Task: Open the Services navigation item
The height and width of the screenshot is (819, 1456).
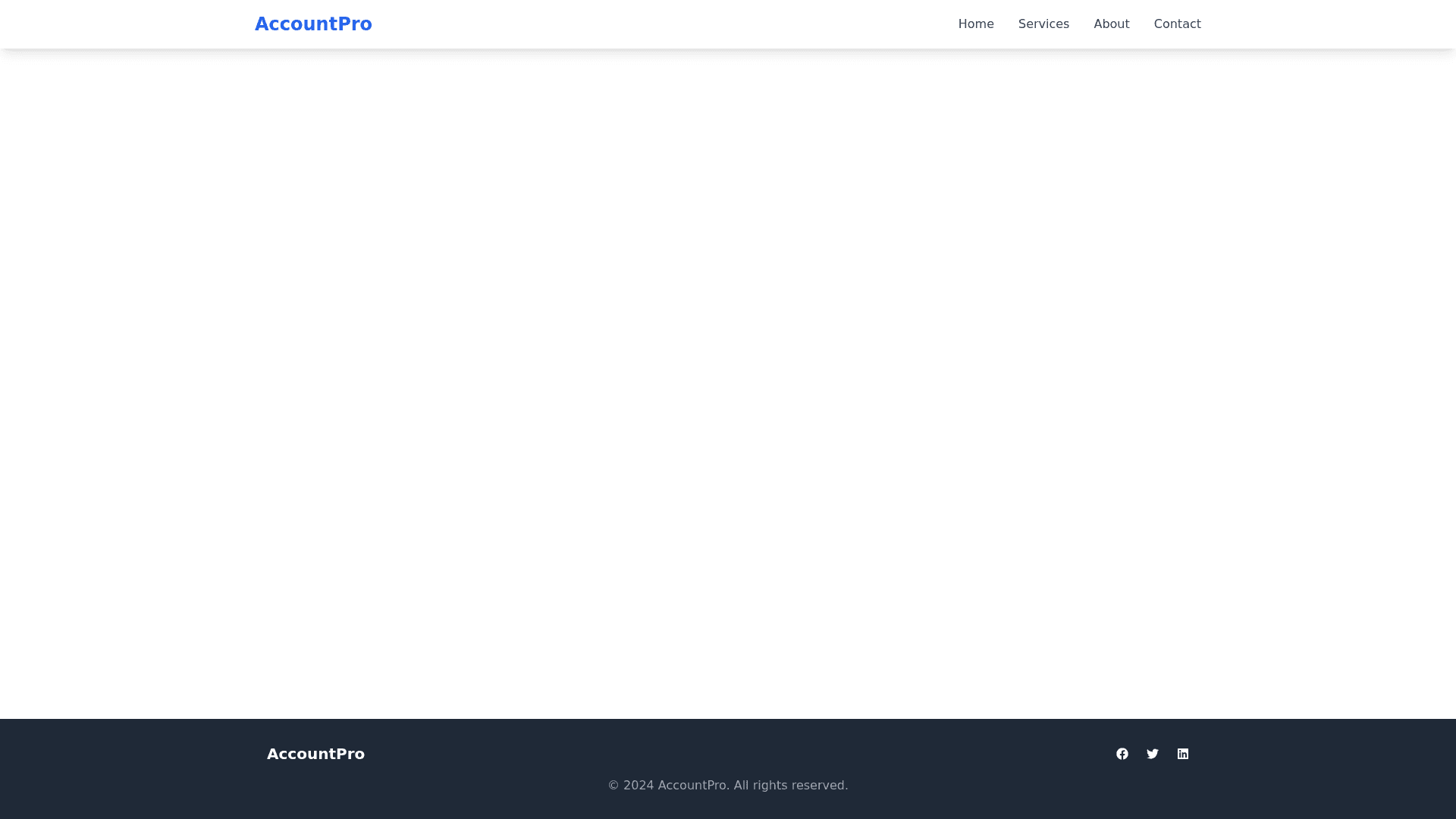Action: coord(1043,24)
